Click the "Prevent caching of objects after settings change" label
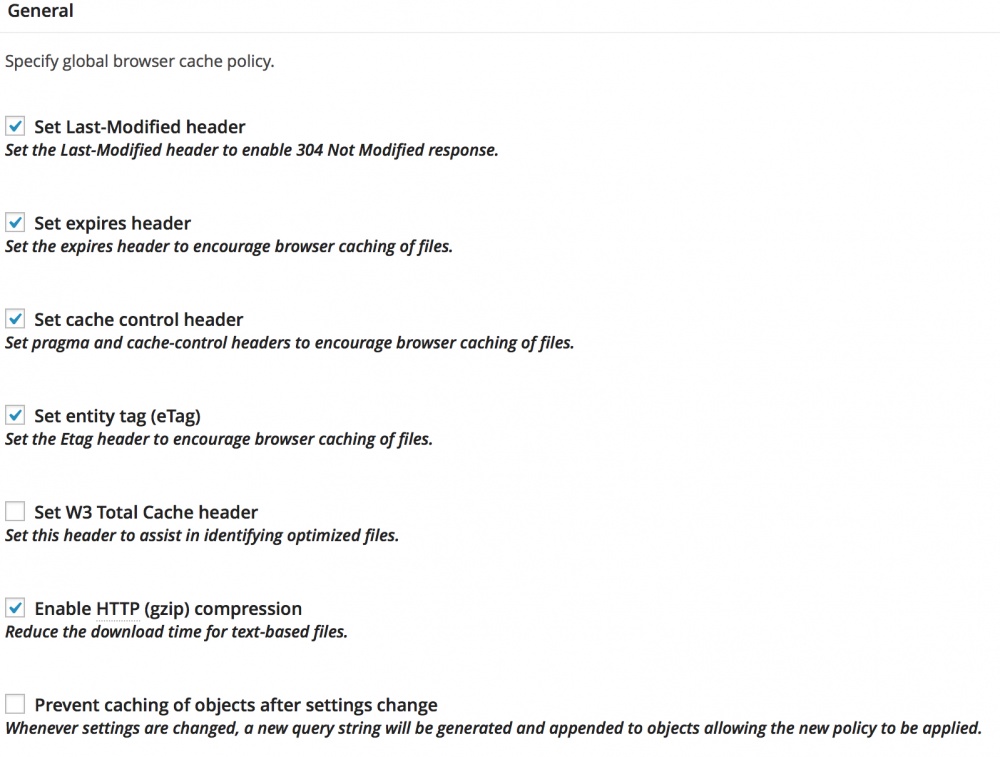Image resolution: width=1000 pixels, height=757 pixels. pyautogui.click(x=236, y=704)
